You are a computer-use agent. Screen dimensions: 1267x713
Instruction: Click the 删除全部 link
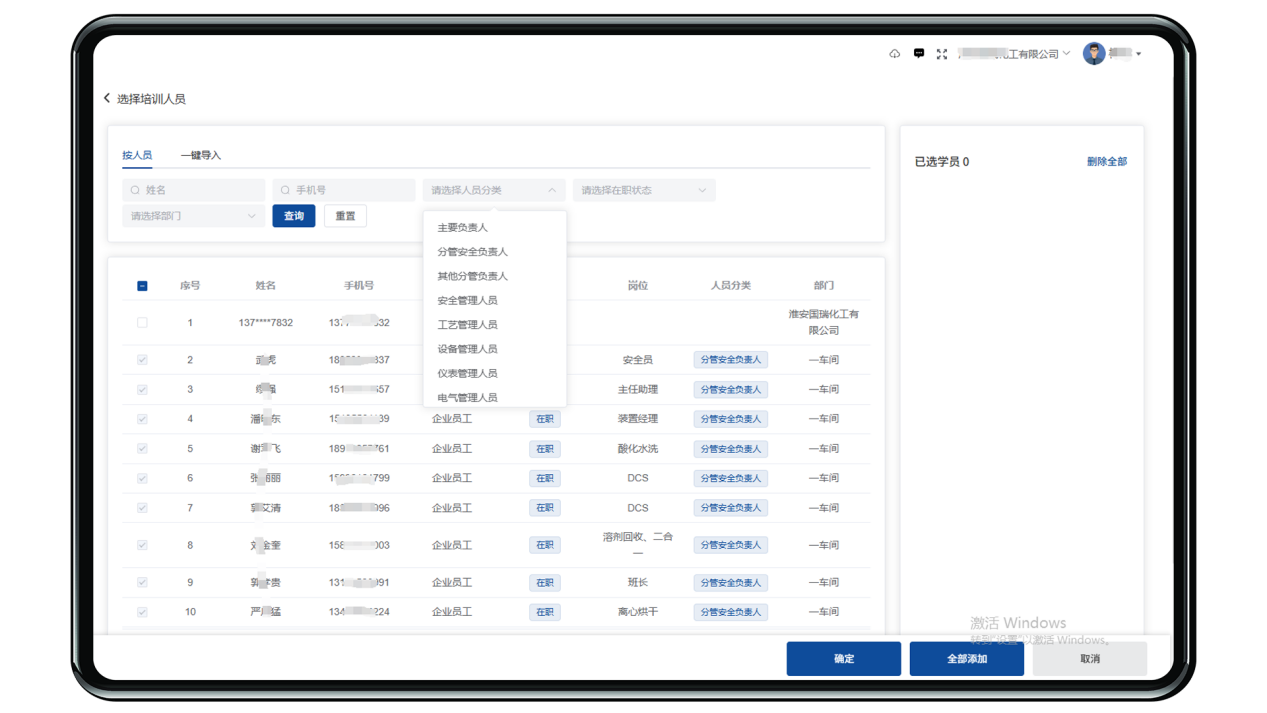click(x=1106, y=162)
